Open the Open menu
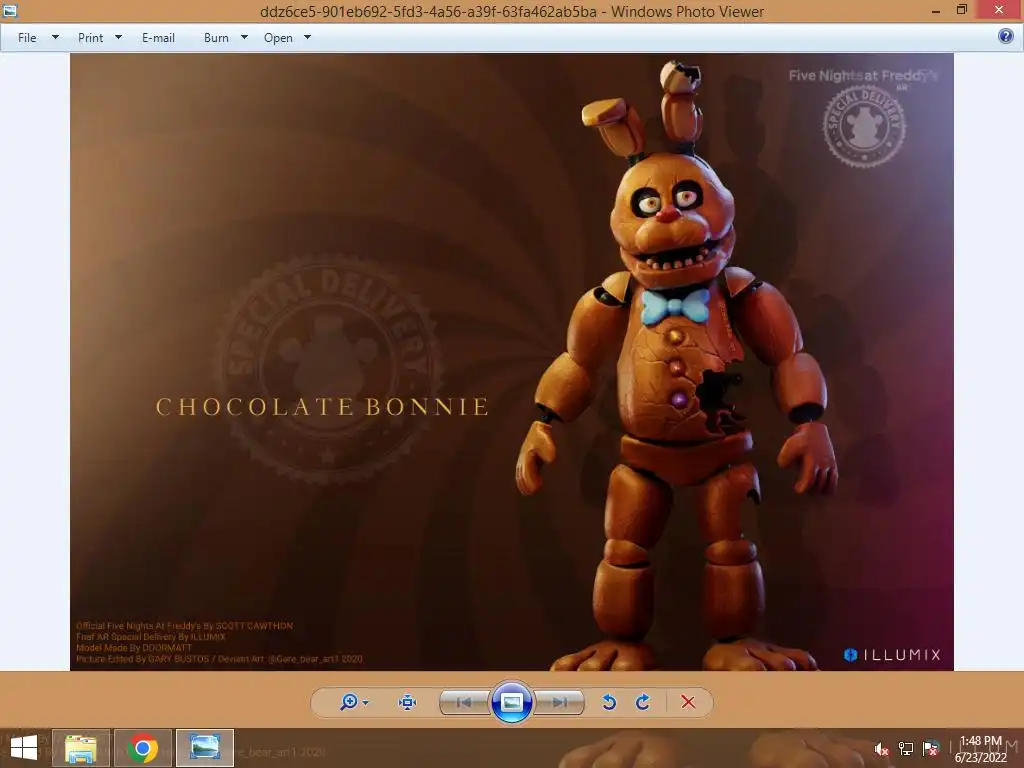This screenshot has height=768, width=1024. [x=278, y=38]
